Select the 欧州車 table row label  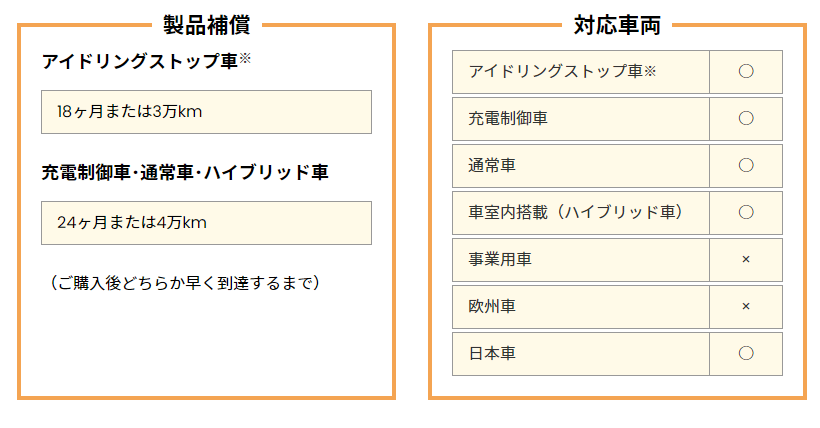pos(491,306)
